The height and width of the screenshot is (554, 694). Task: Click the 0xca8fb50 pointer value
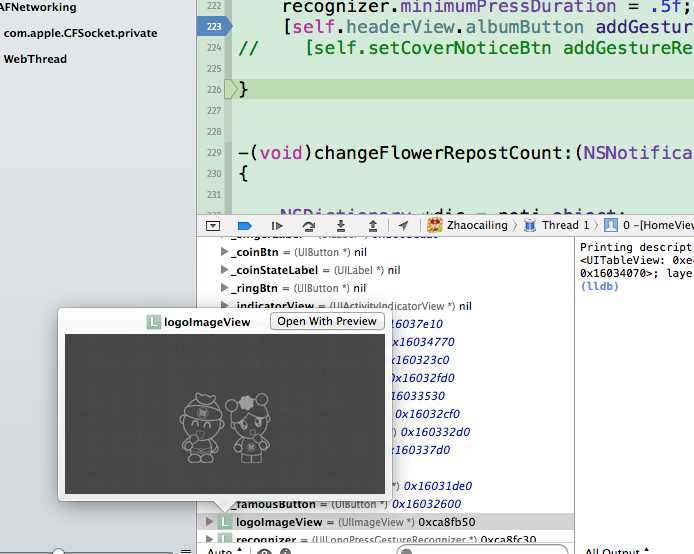[447, 522]
